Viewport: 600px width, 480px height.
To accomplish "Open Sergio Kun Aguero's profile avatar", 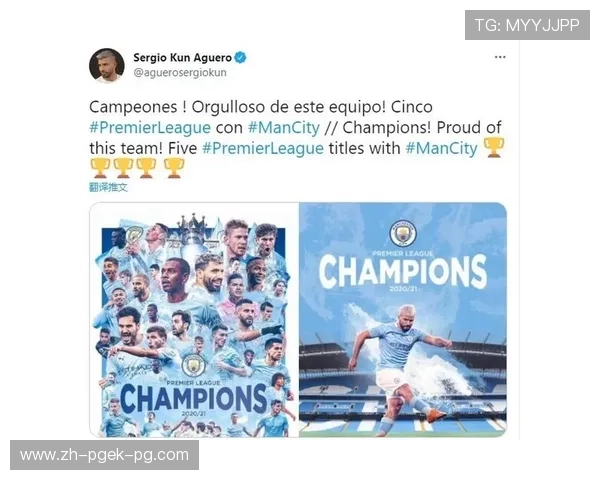I will [107, 65].
